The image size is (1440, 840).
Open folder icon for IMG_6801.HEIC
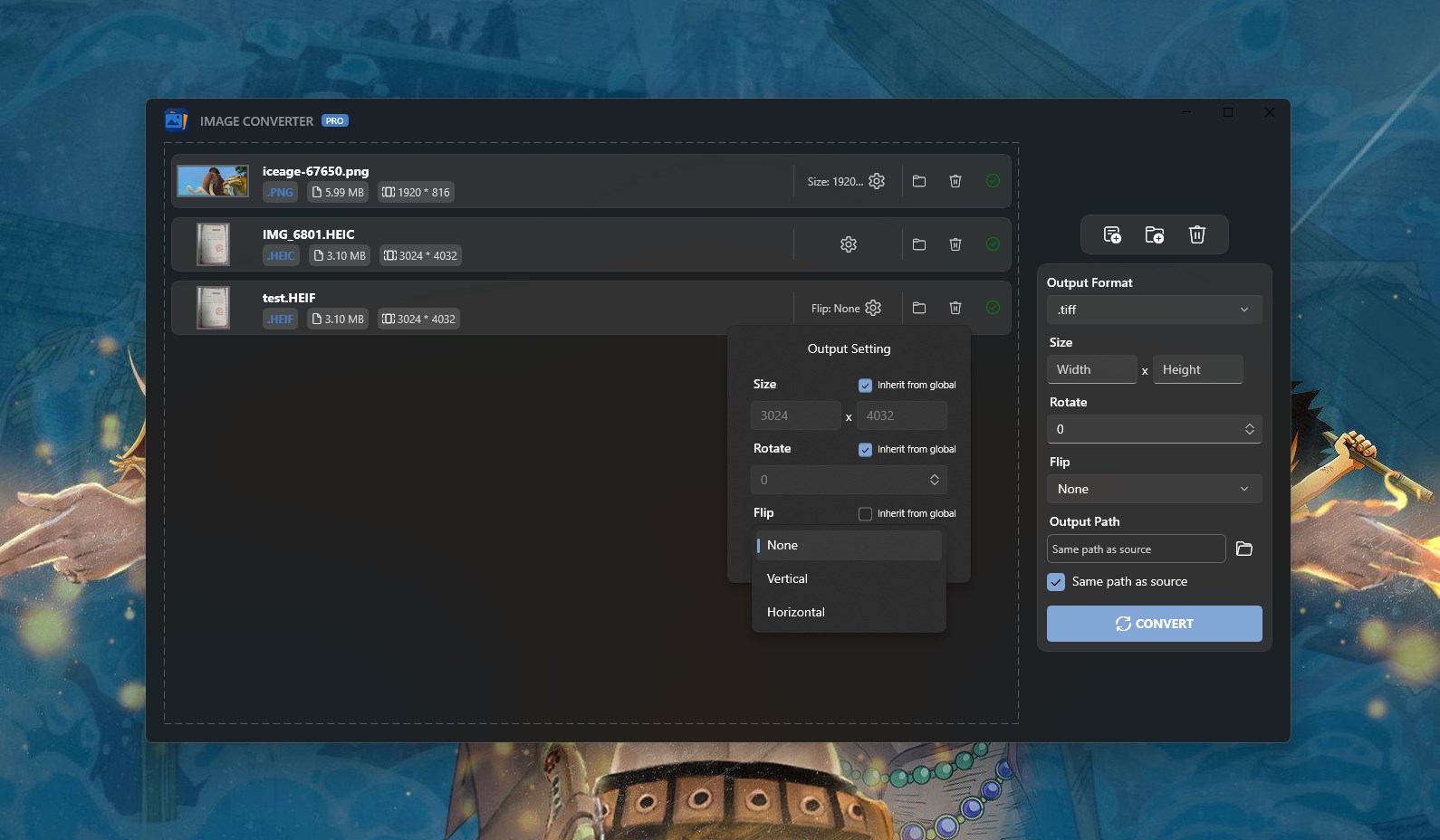coord(919,244)
